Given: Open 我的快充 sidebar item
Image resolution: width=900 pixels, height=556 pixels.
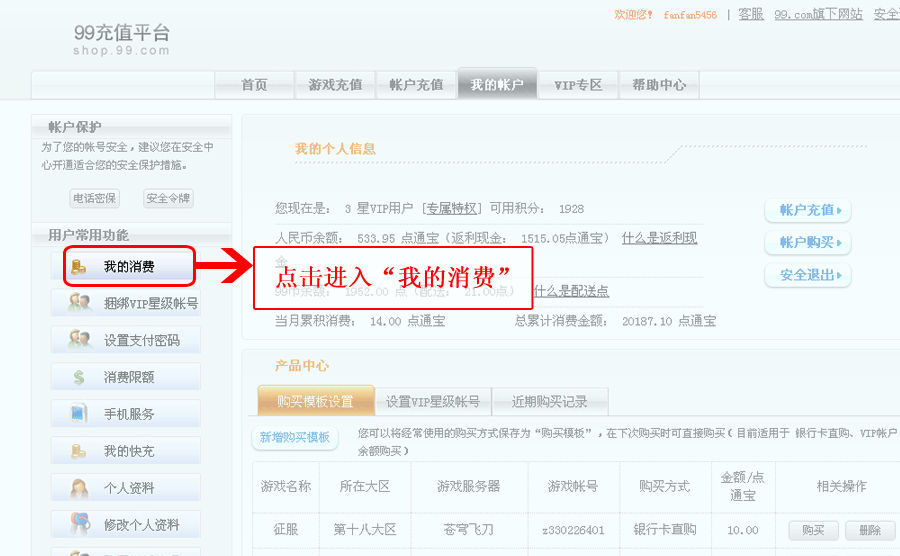Looking at the screenshot, I should (x=126, y=451).
